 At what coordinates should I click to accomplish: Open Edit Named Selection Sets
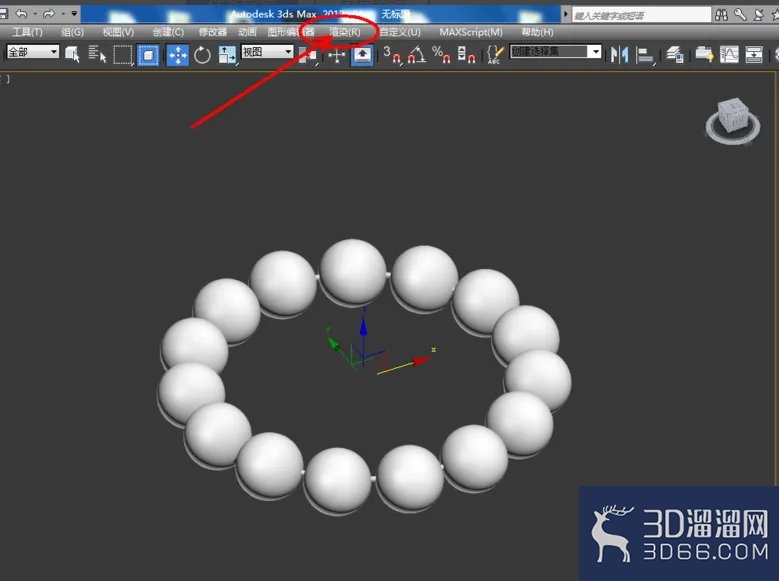(x=495, y=54)
